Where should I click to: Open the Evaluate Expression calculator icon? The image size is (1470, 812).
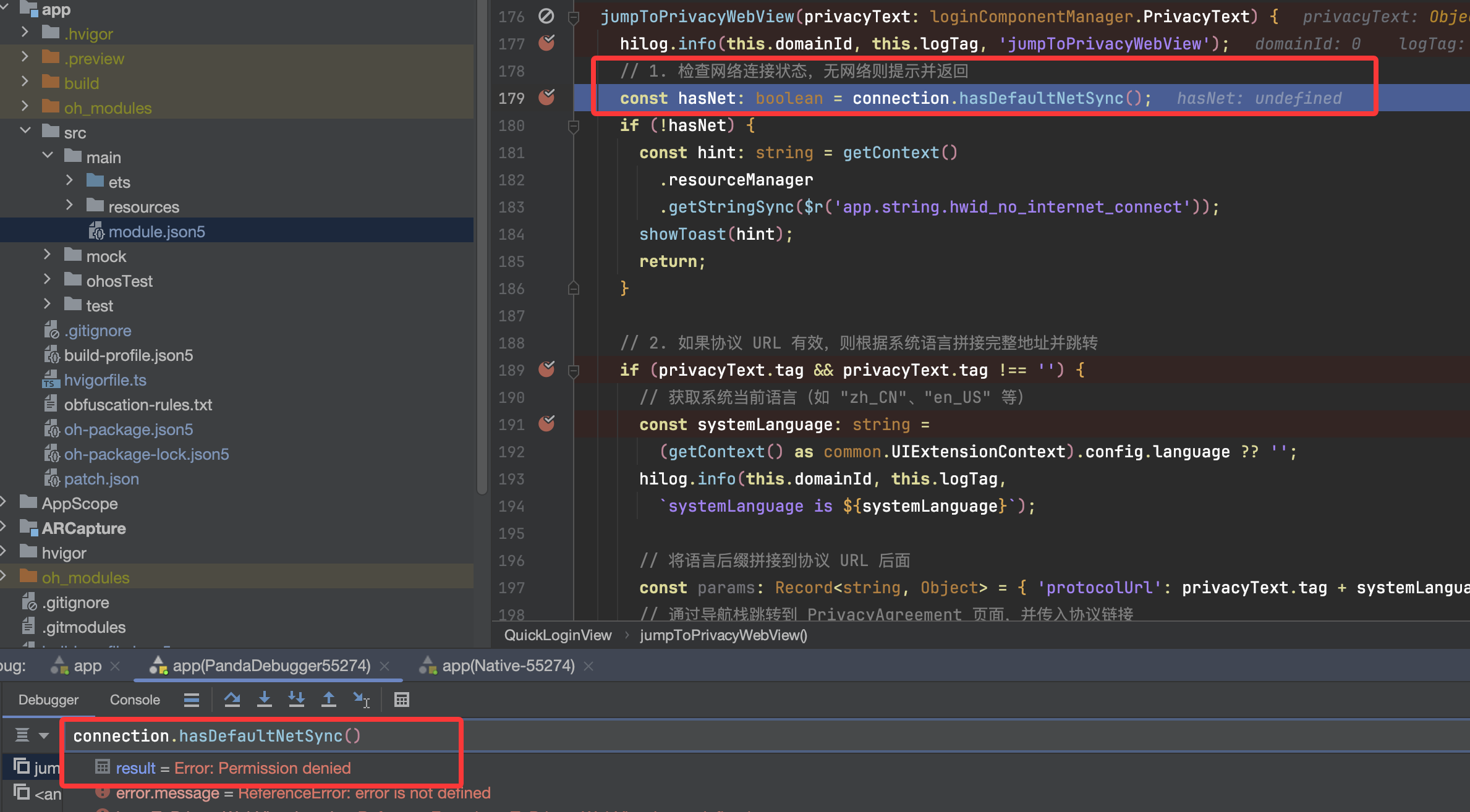coord(402,700)
